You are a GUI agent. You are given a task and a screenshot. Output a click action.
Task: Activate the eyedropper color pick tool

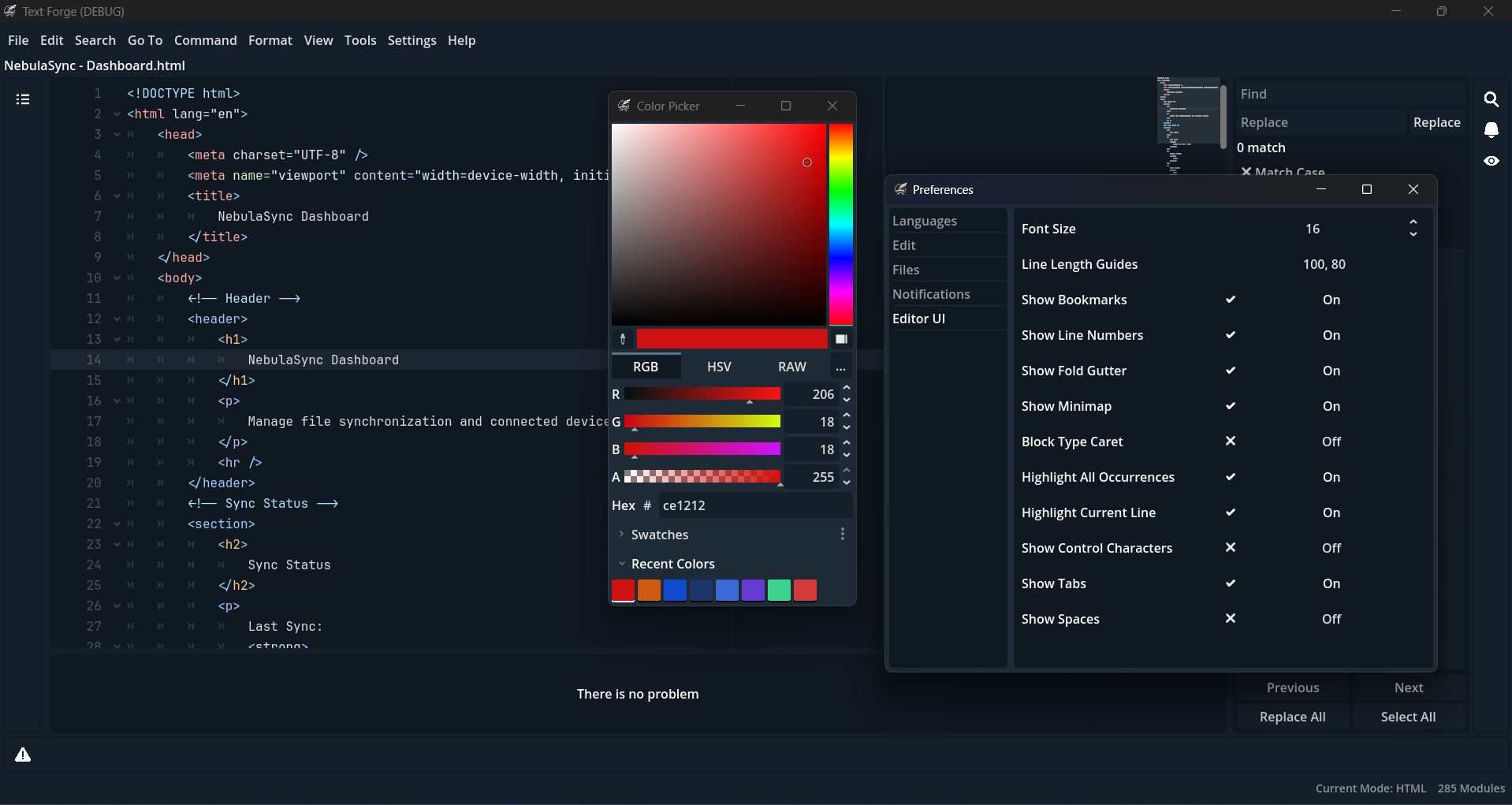coord(623,339)
